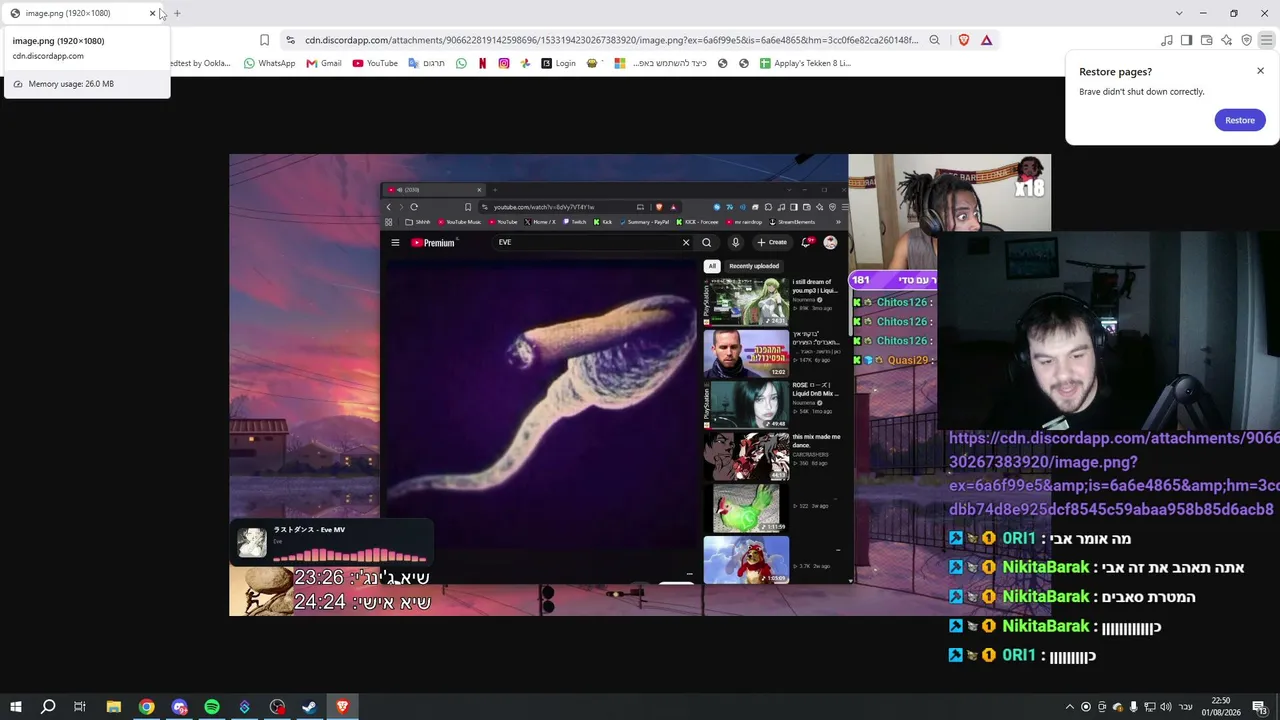The height and width of the screenshot is (720, 1280).
Task: Open Brave Shields lion icon
Action: (x=964, y=40)
